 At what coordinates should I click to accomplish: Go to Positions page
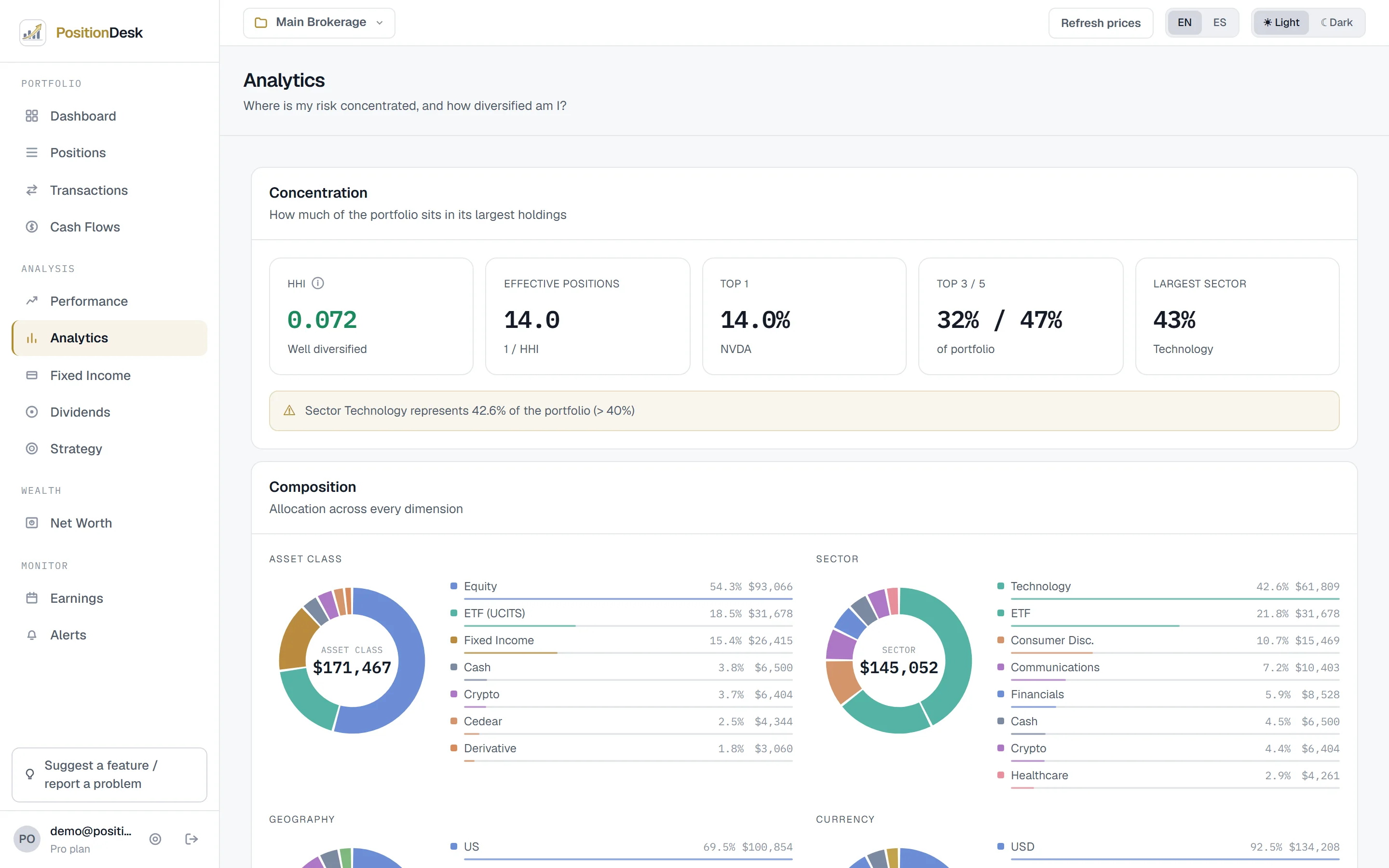coord(109,153)
